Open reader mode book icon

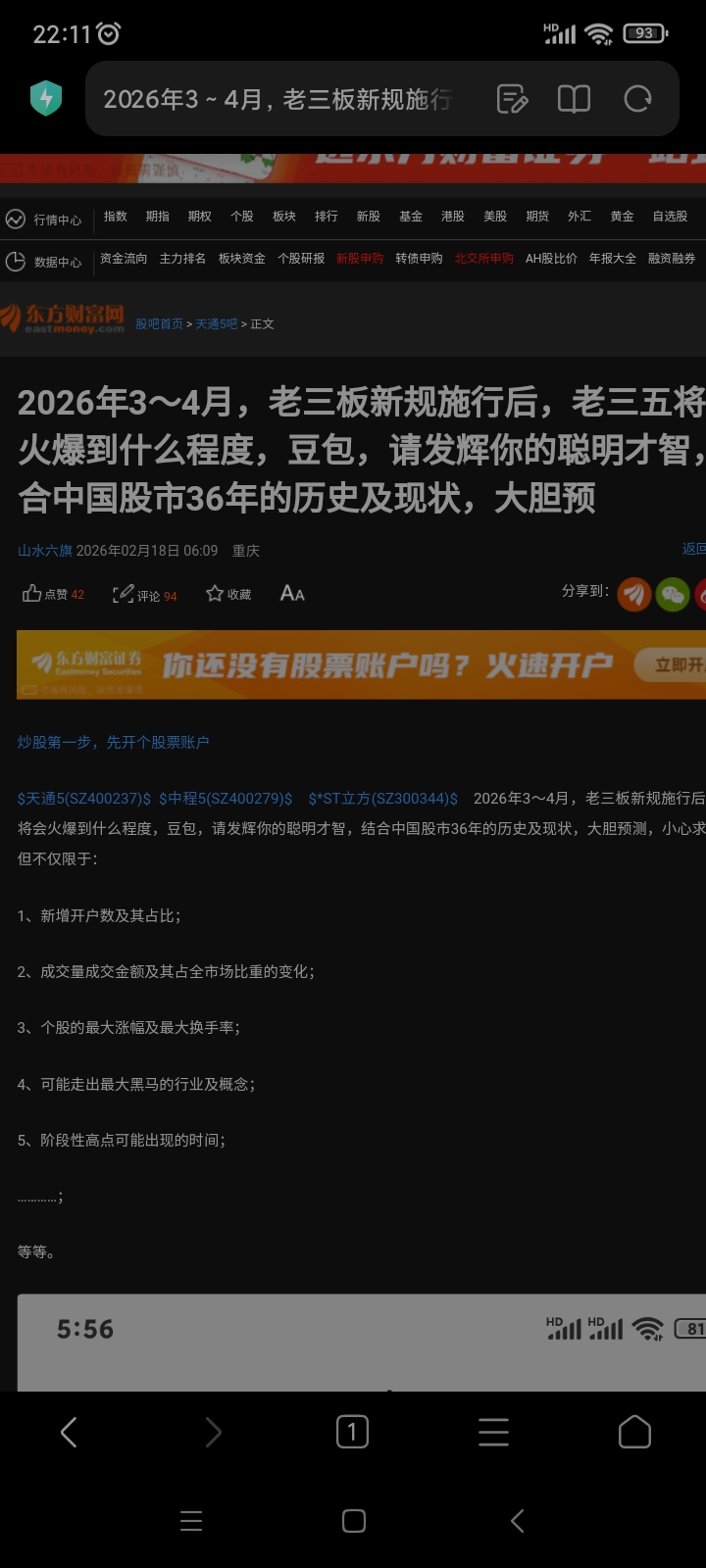[574, 99]
